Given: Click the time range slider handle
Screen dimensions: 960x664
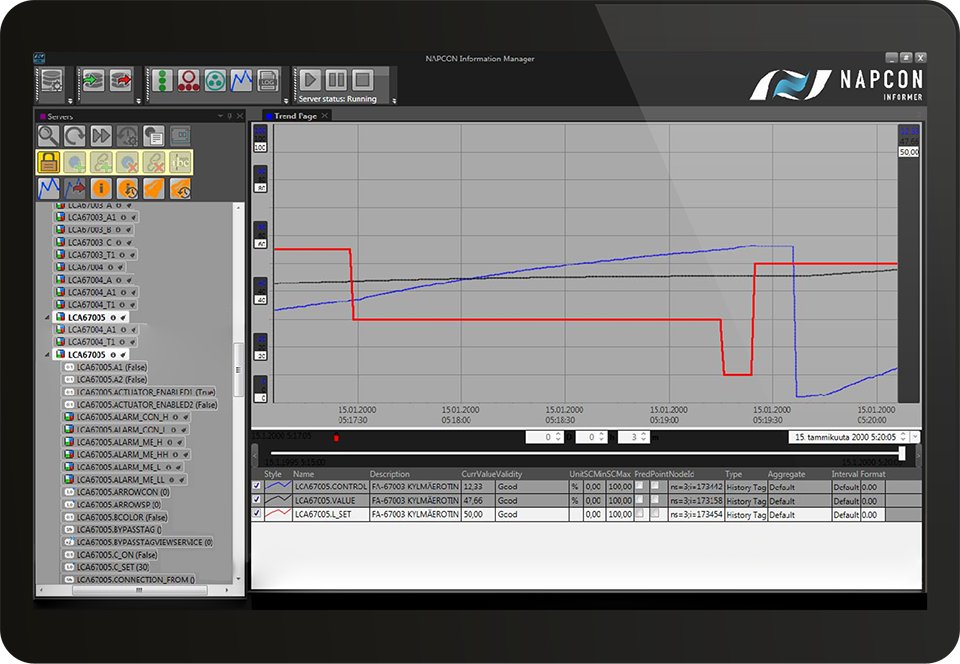Looking at the screenshot, I should (x=902, y=453).
